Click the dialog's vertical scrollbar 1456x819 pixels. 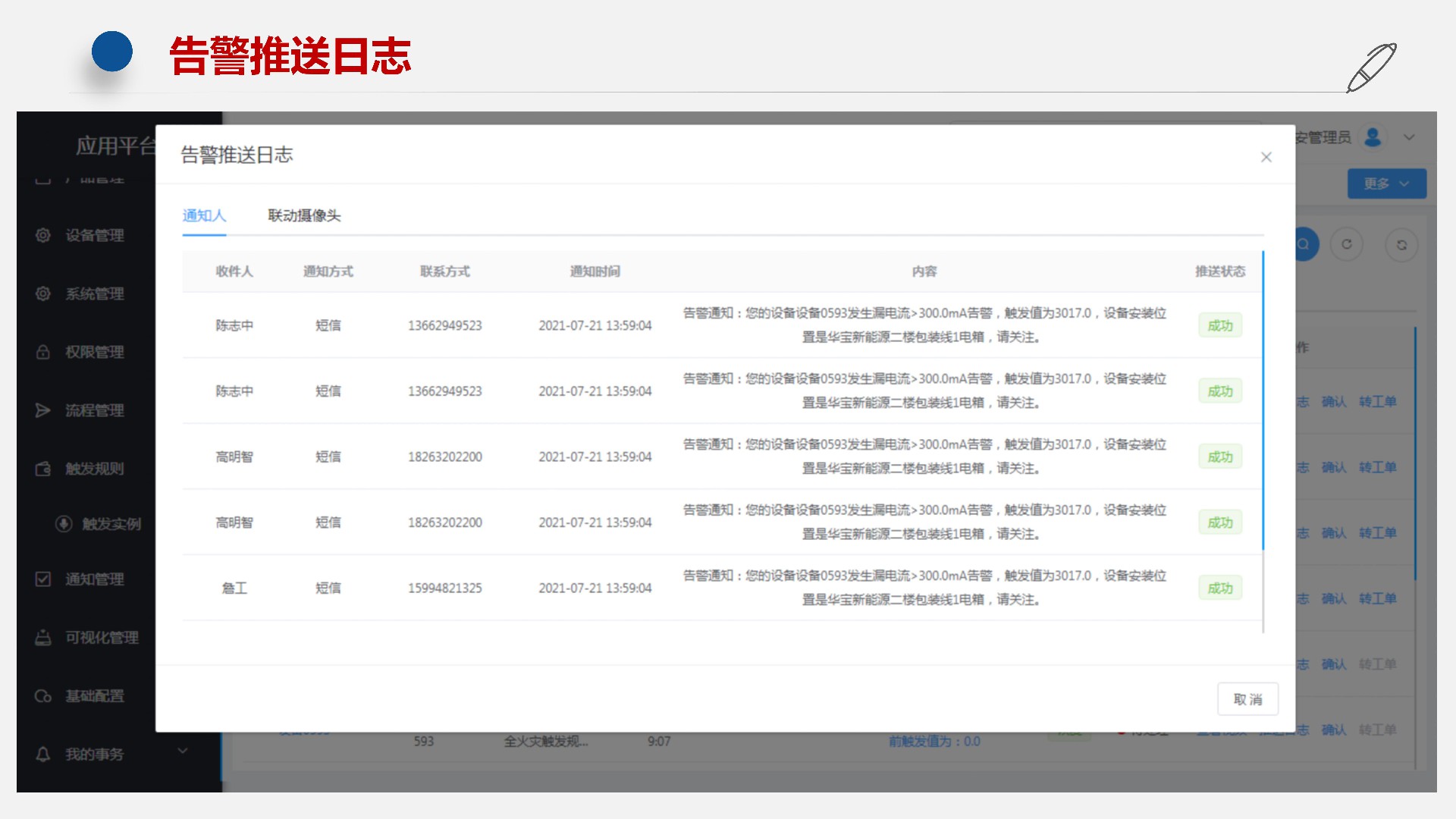(1263, 402)
